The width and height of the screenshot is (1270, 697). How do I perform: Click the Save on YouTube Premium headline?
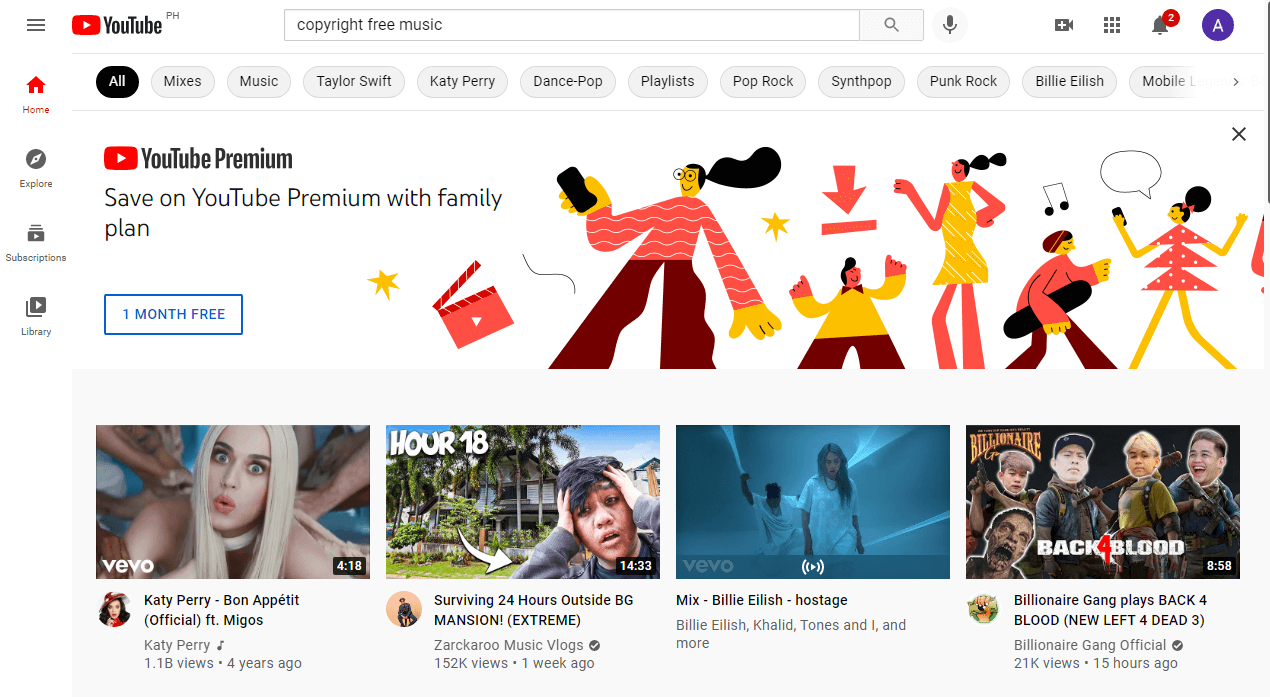[x=303, y=212]
